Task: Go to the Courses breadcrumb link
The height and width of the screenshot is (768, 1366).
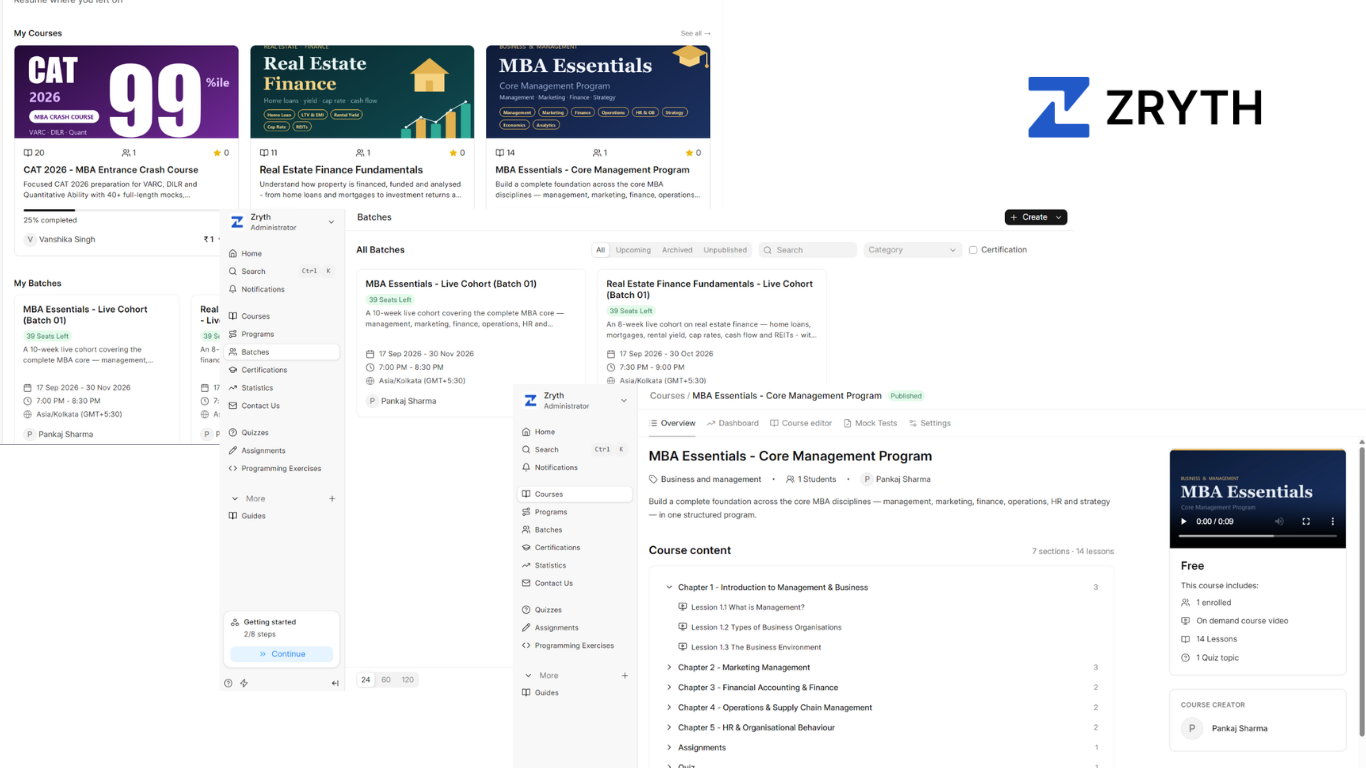Action: 667,396
